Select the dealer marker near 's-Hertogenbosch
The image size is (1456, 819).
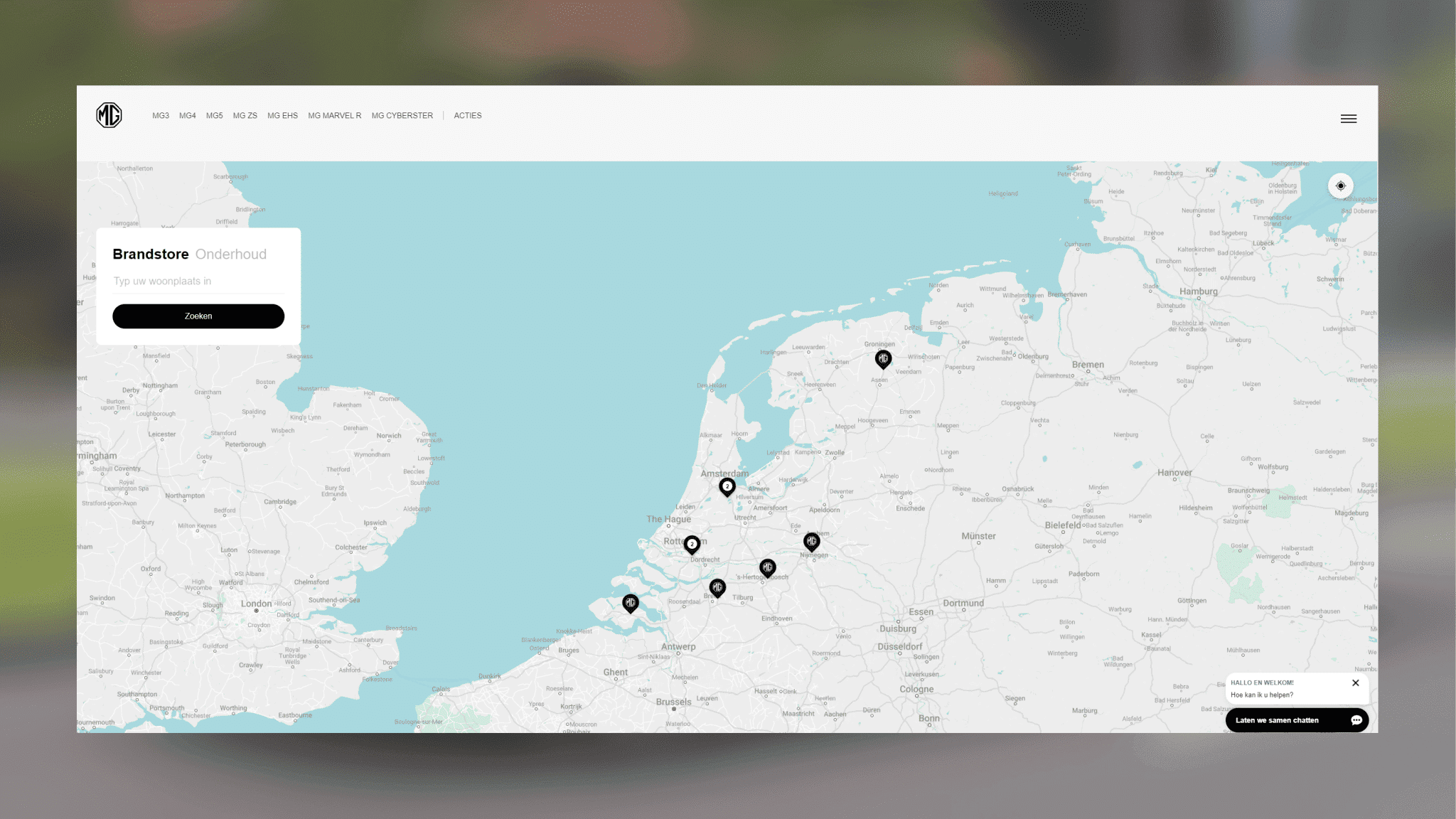[x=767, y=568]
